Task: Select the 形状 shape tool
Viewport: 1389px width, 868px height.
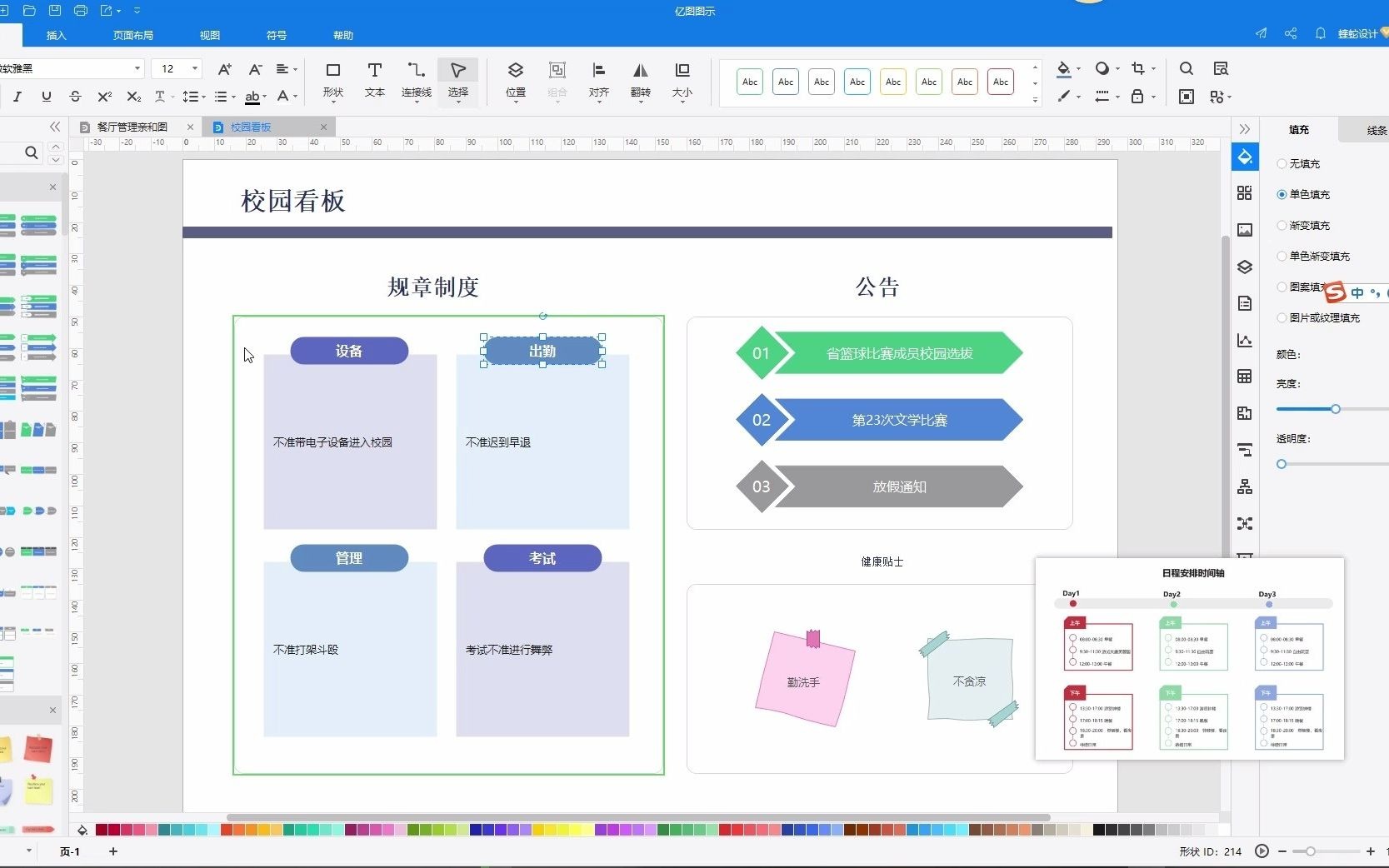Action: (x=332, y=82)
